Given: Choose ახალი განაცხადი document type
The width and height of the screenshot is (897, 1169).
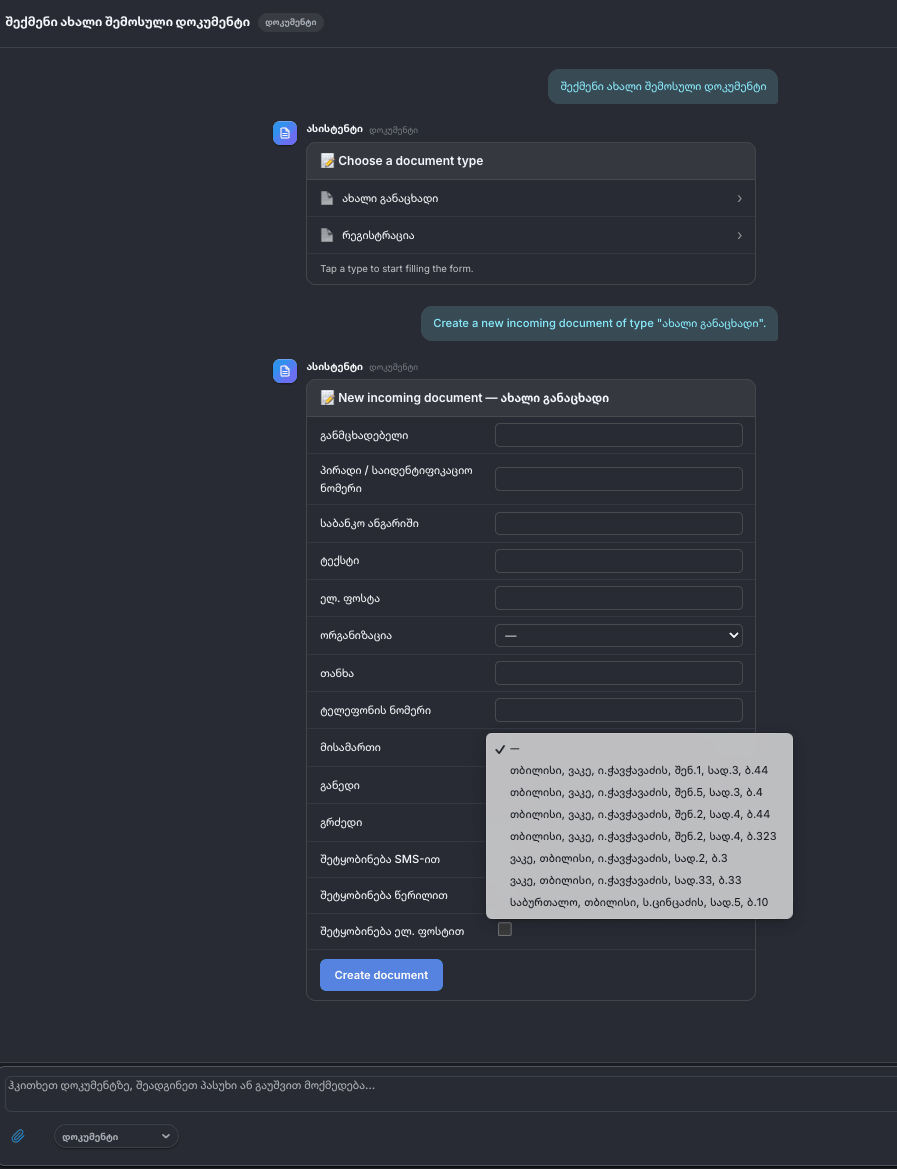Looking at the screenshot, I should (530, 198).
